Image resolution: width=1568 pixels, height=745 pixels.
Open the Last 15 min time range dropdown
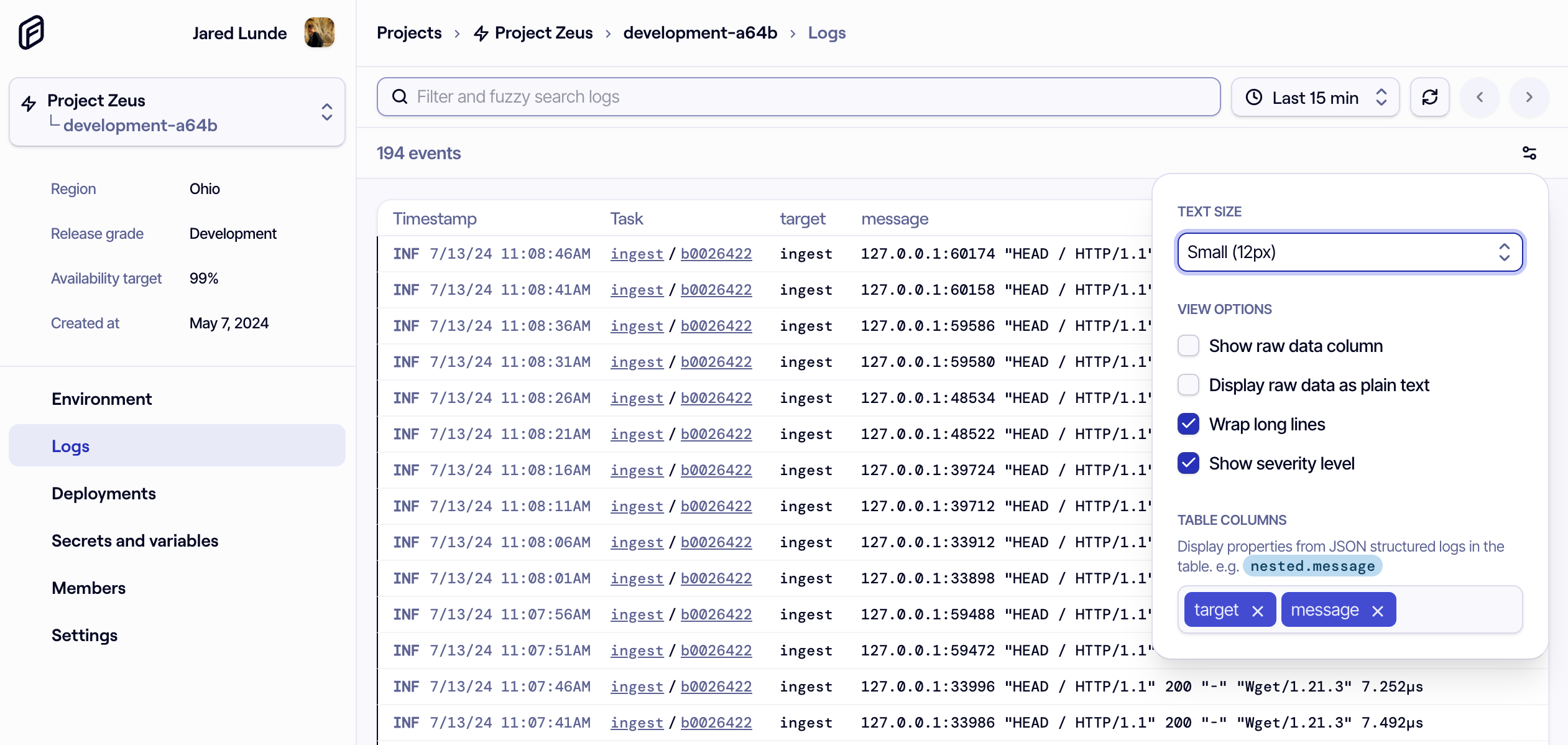1315,97
